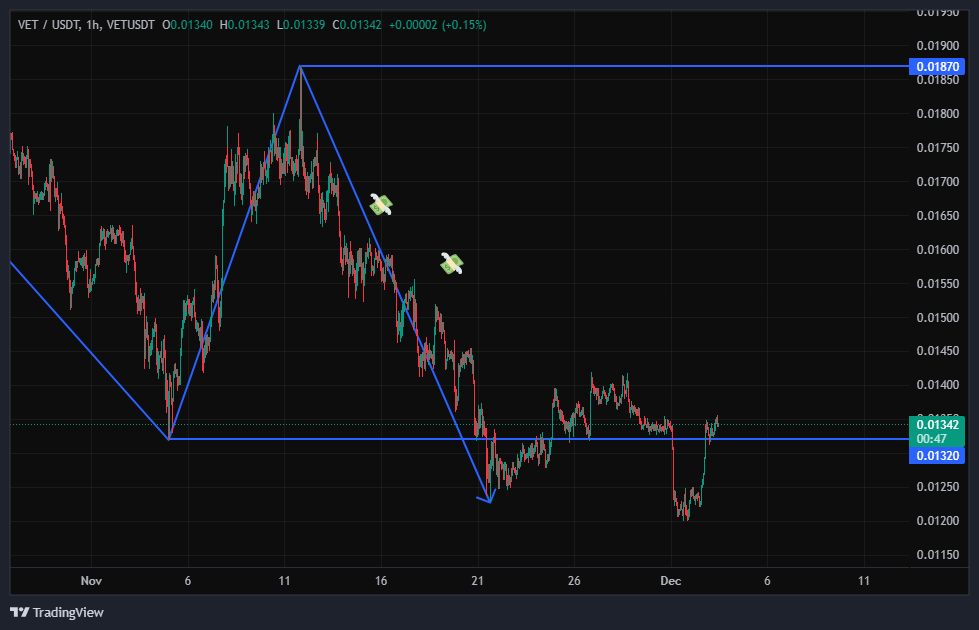
Task: Select the horizontal line at 0.01870
Action: click(600, 66)
